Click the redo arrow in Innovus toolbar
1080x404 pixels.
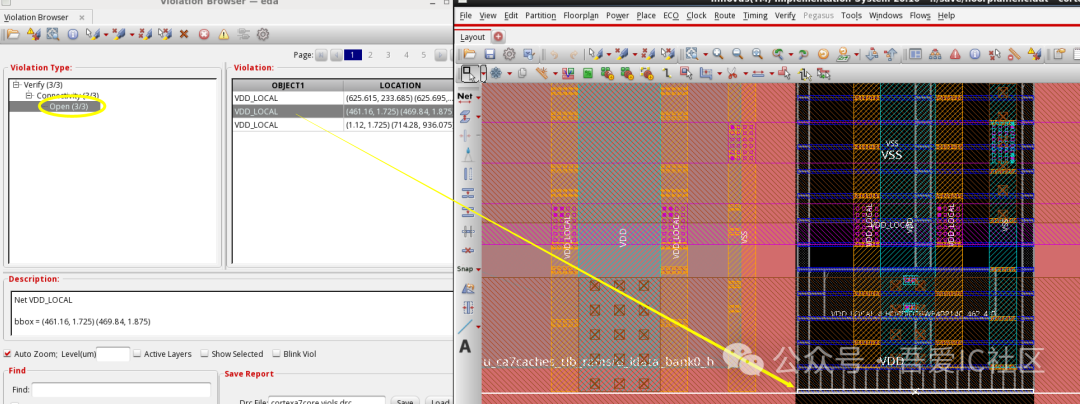tap(574, 54)
